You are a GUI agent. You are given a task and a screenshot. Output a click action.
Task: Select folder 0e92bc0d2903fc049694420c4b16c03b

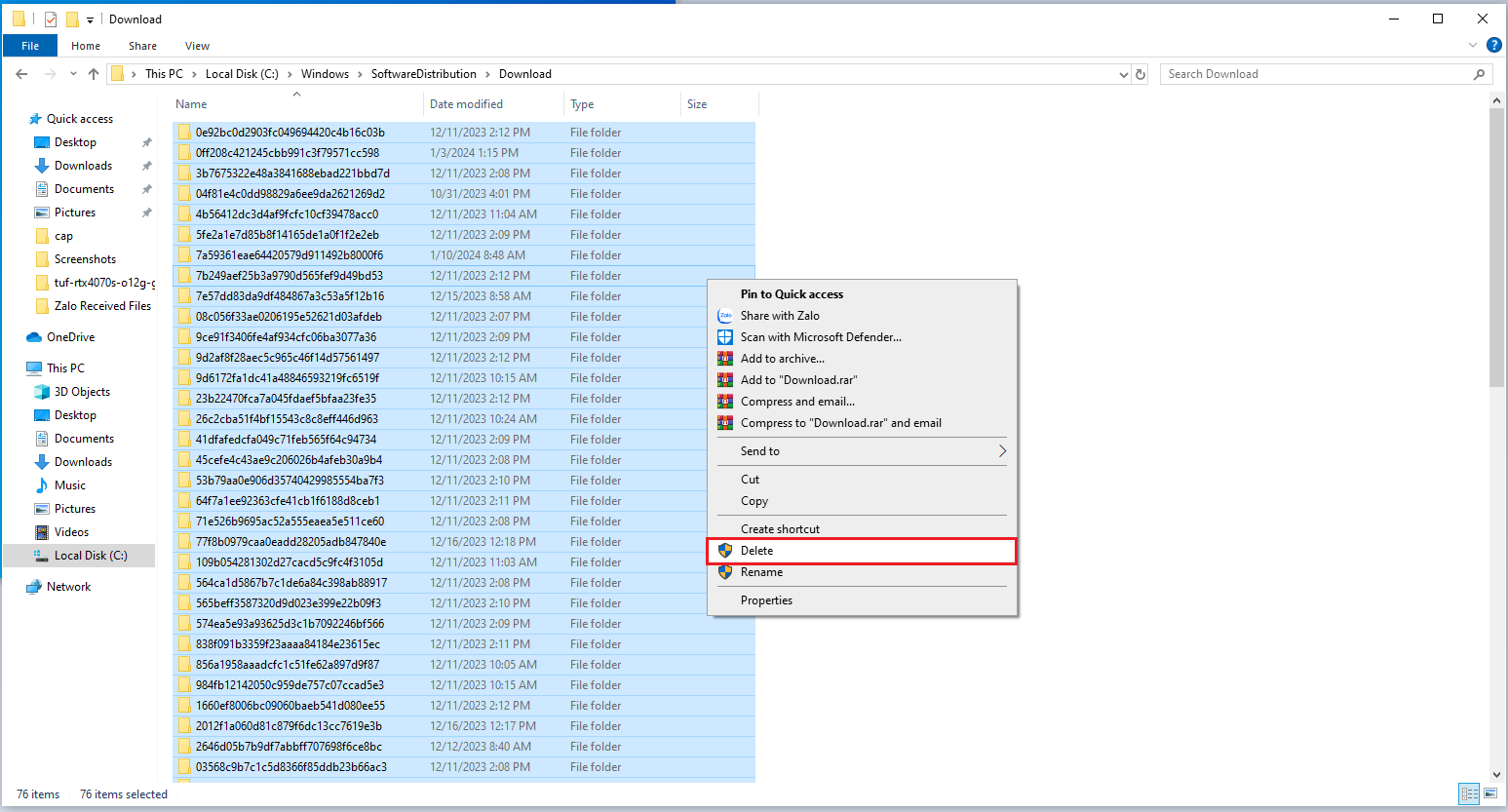pyautogui.click(x=464, y=133)
